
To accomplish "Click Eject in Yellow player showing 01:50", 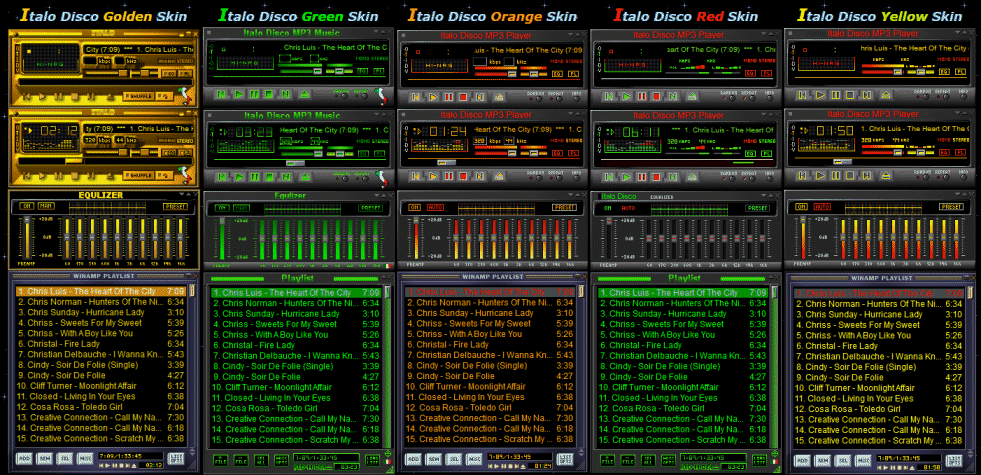I will pos(885,176).
